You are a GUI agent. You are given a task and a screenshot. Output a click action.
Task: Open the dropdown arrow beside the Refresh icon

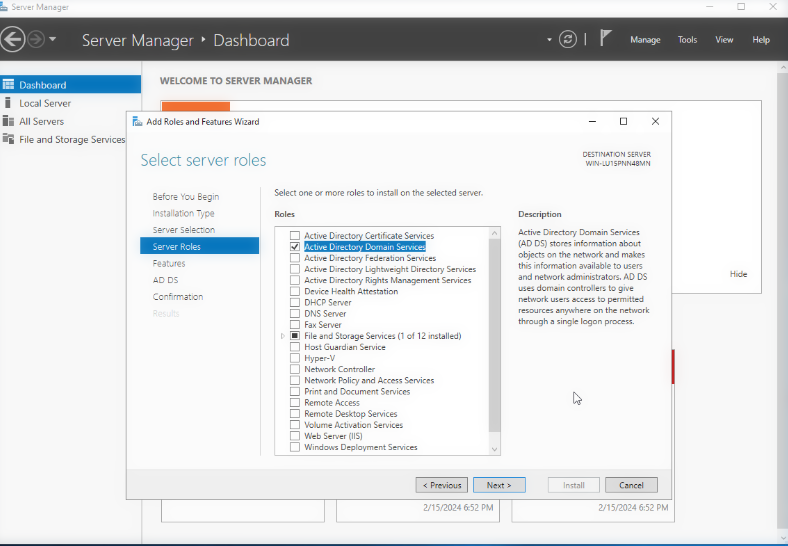pos(549,40)
